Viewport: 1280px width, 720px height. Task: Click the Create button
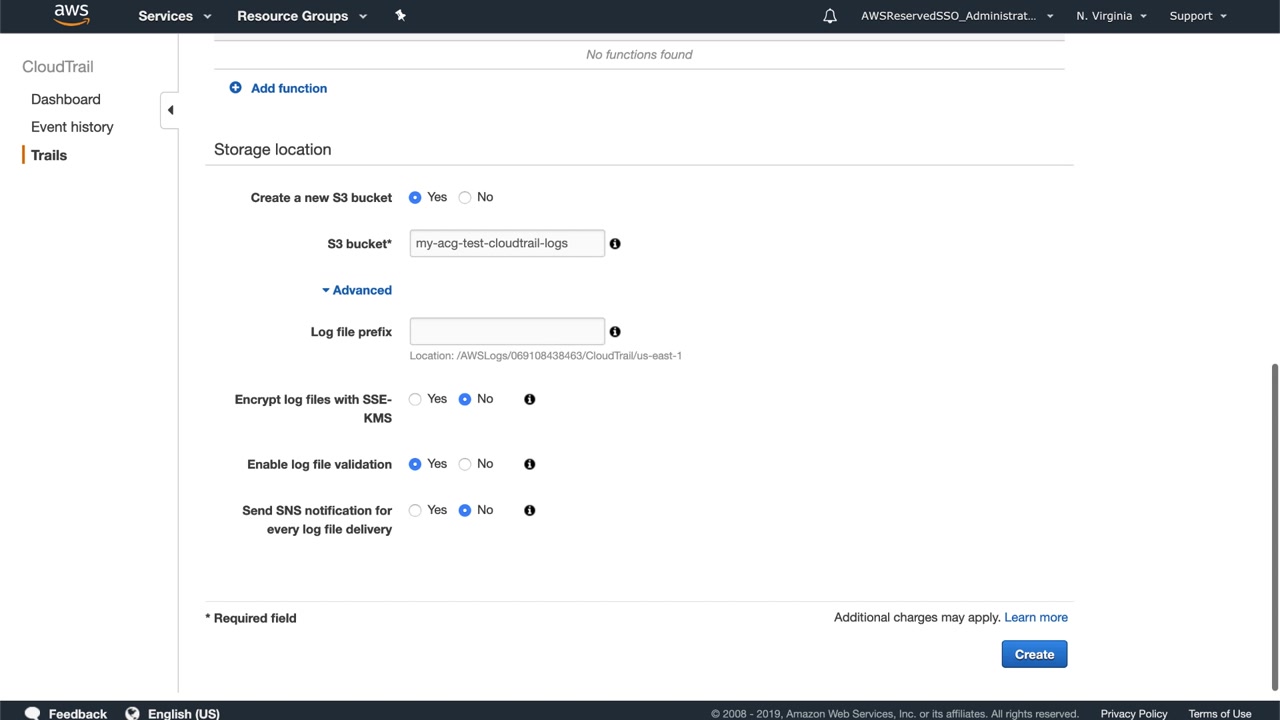click(x=1034, y=654)
